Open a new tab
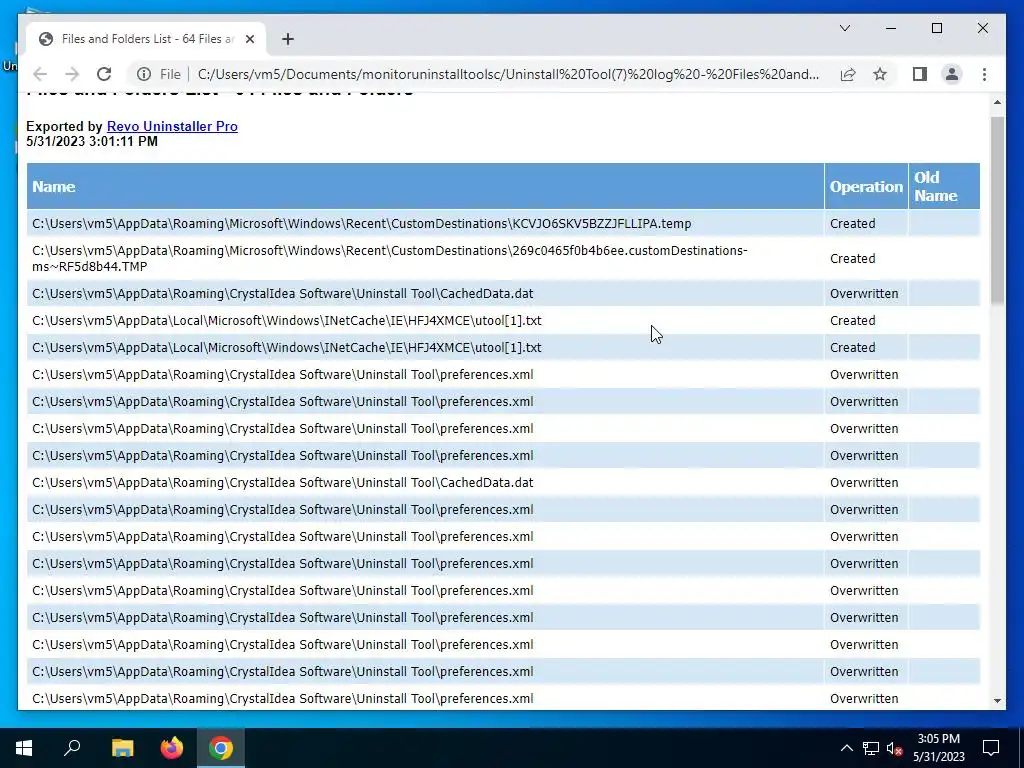 pos(288,39)
